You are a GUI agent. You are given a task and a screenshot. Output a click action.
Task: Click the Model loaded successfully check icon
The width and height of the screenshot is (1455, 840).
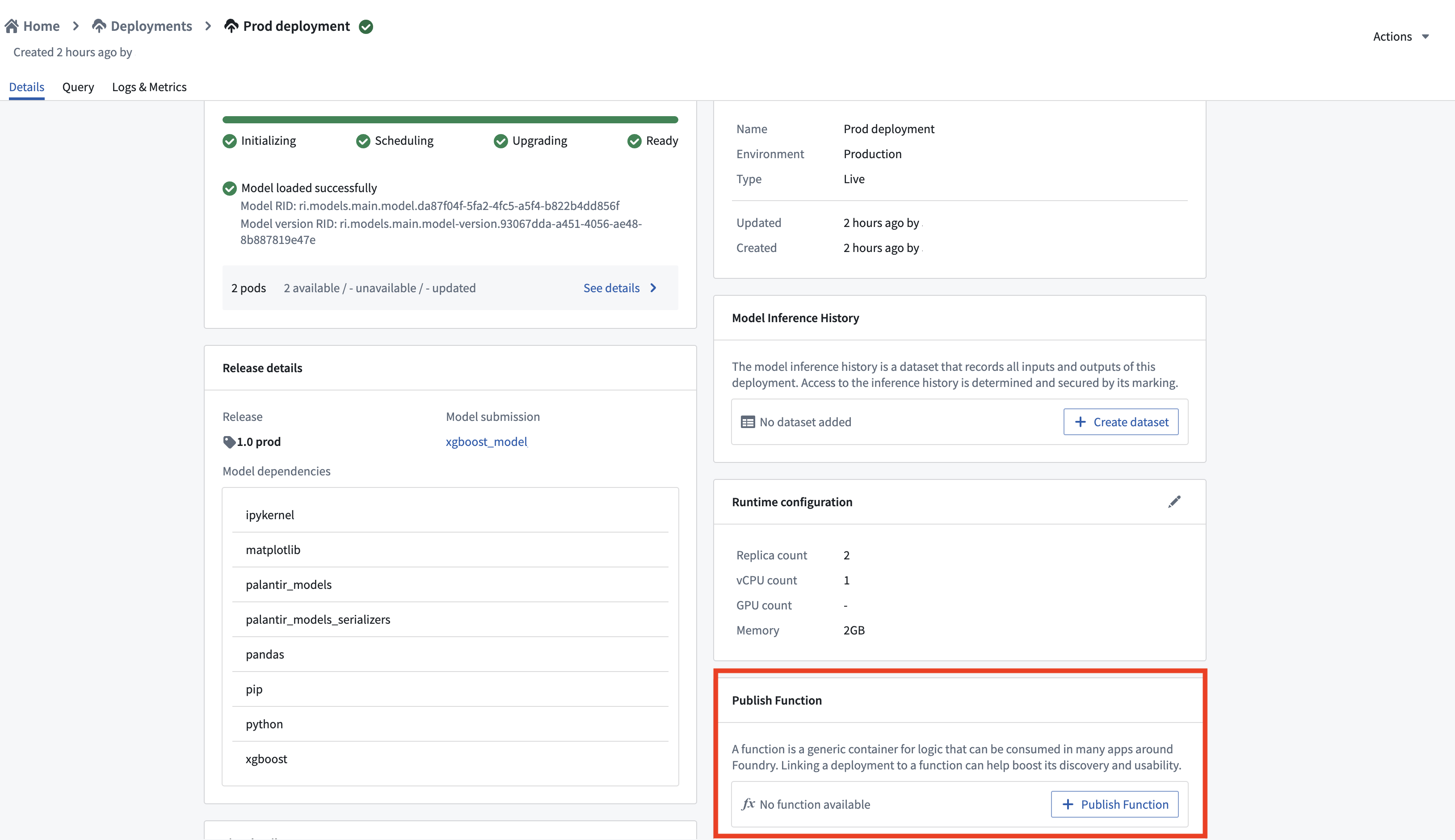pos(230,188)
